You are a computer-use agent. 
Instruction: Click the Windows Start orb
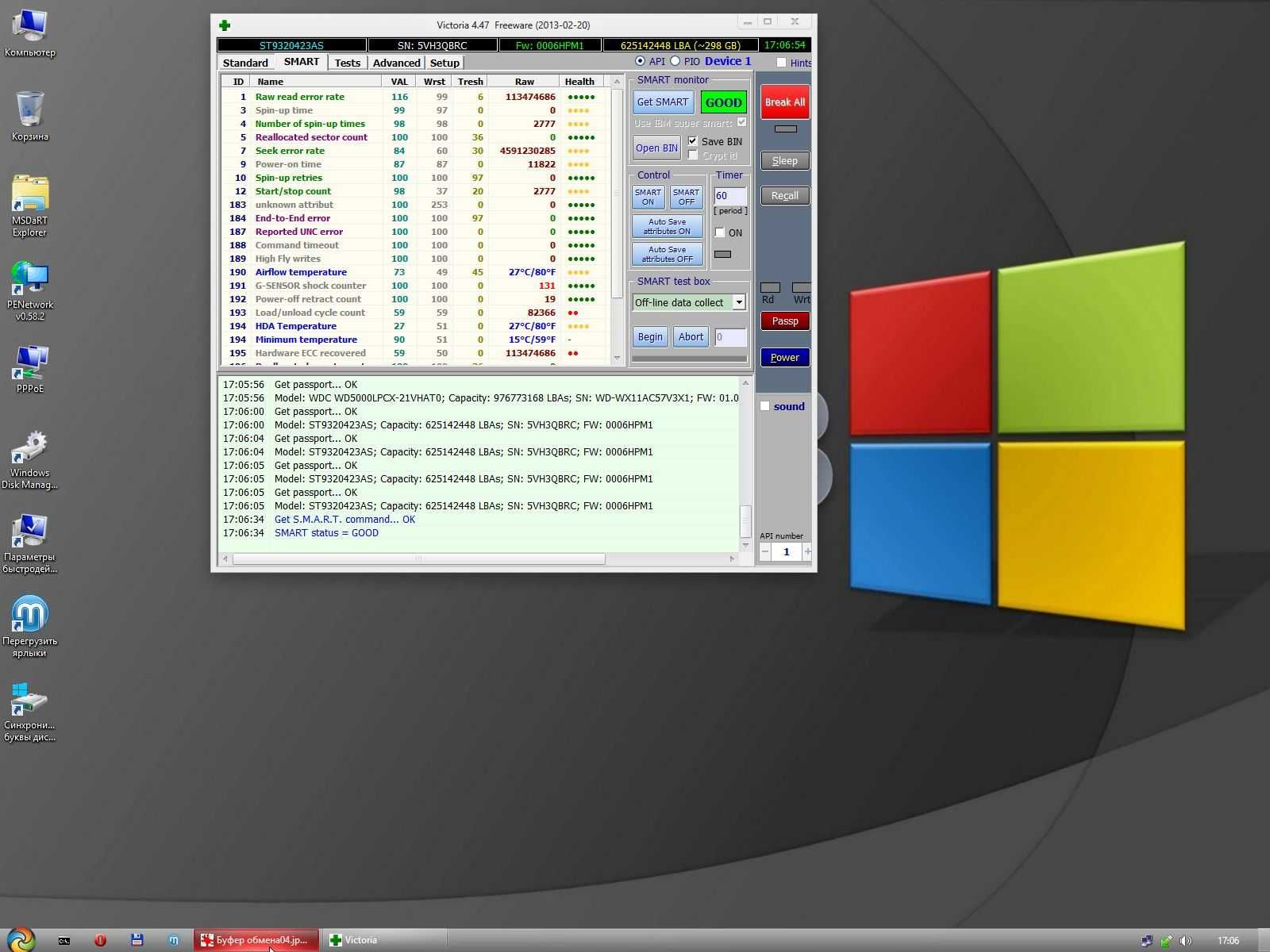click(21, 940)
